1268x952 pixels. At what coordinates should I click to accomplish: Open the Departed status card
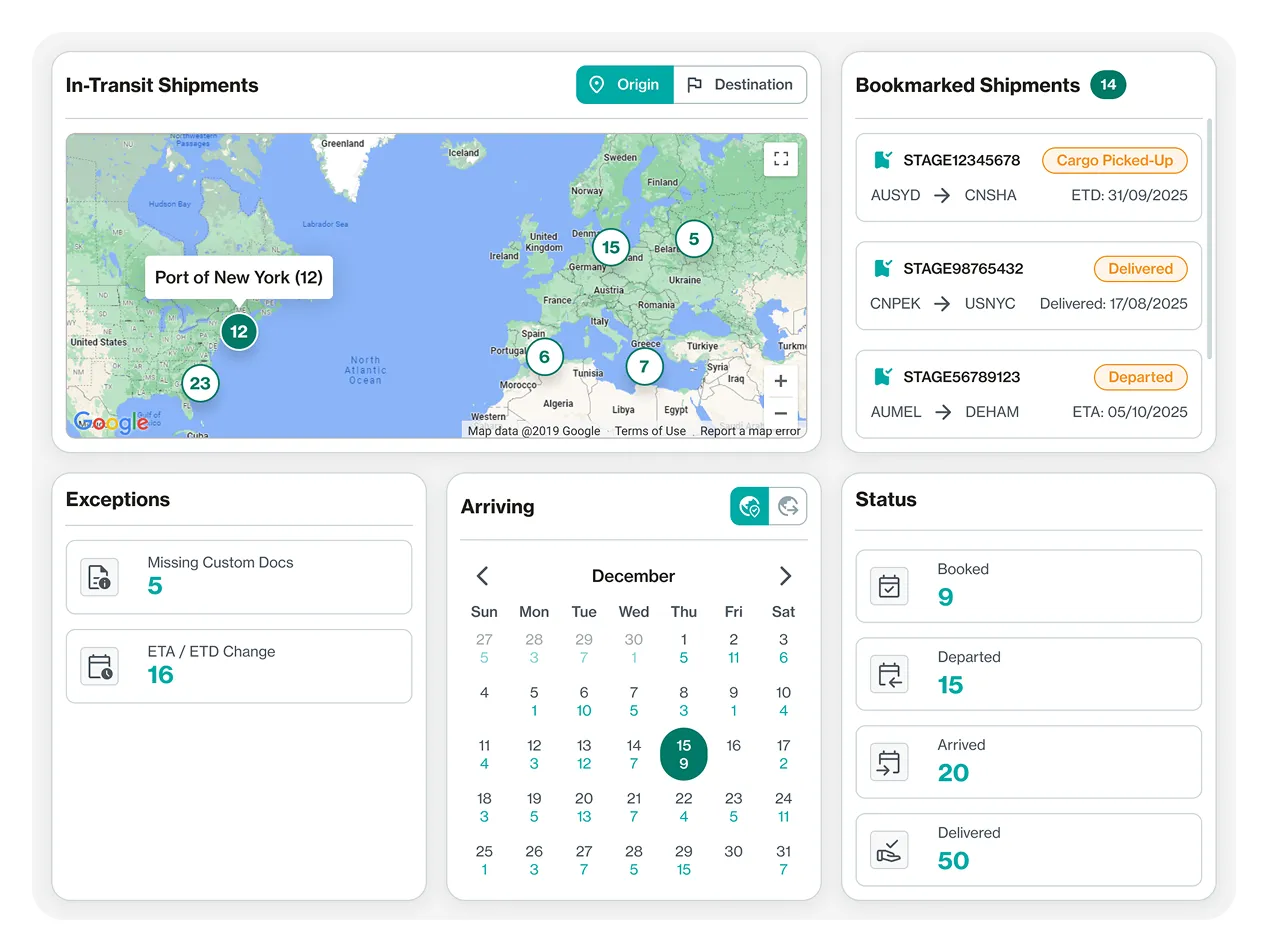(1028, 674)
